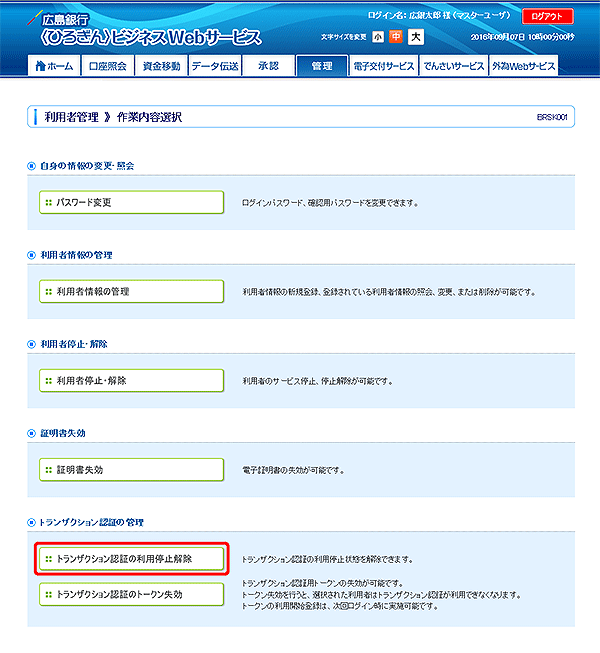600x653 pixels.
Task: Switch to the 口座照会 tab
Action: pos(108,66)
